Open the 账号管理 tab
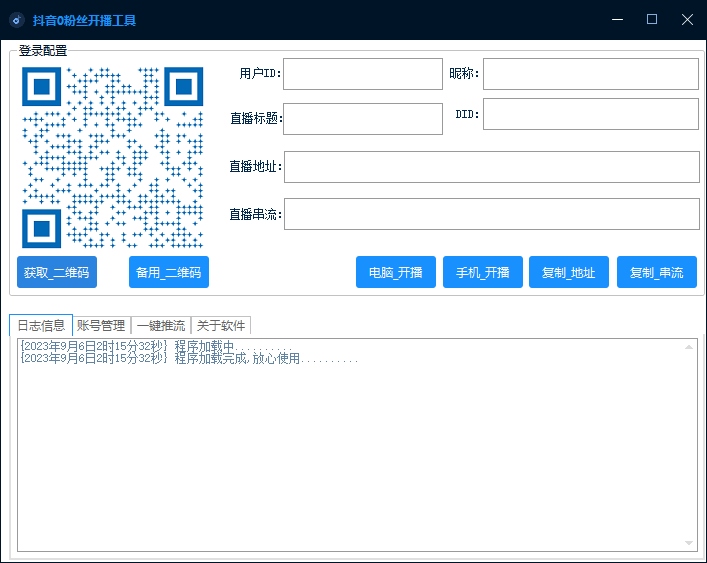 pyautogui.click(x=101, y=325)
